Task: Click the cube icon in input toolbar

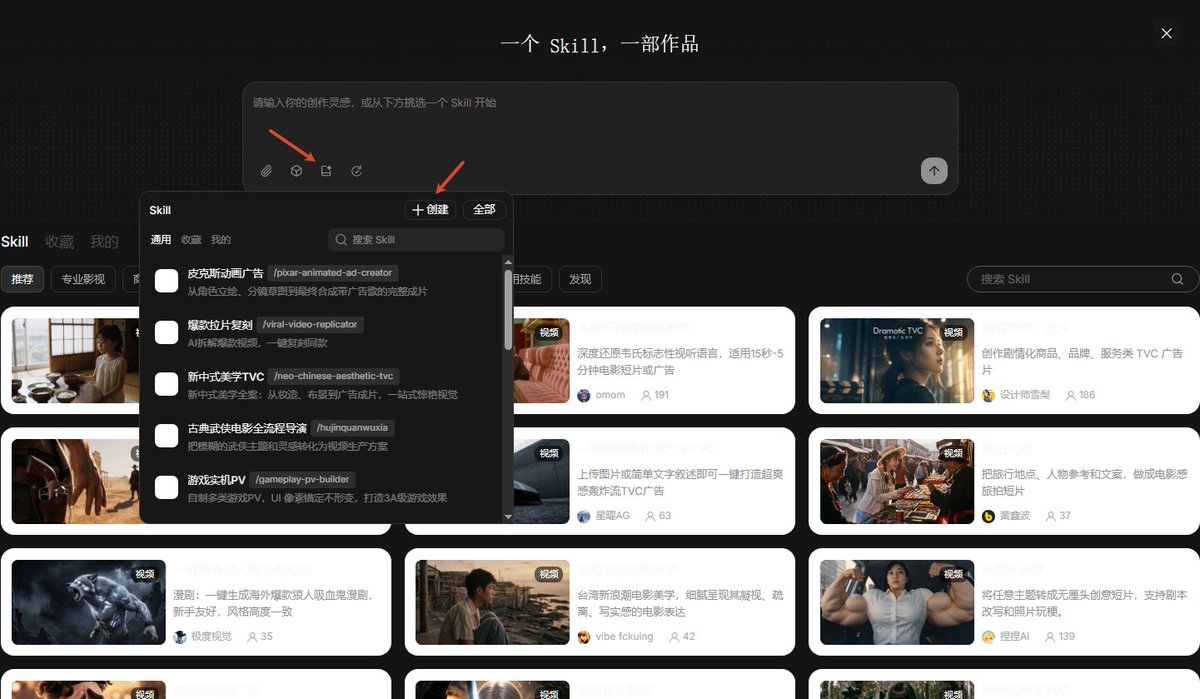Action: (x=297, y=171)
